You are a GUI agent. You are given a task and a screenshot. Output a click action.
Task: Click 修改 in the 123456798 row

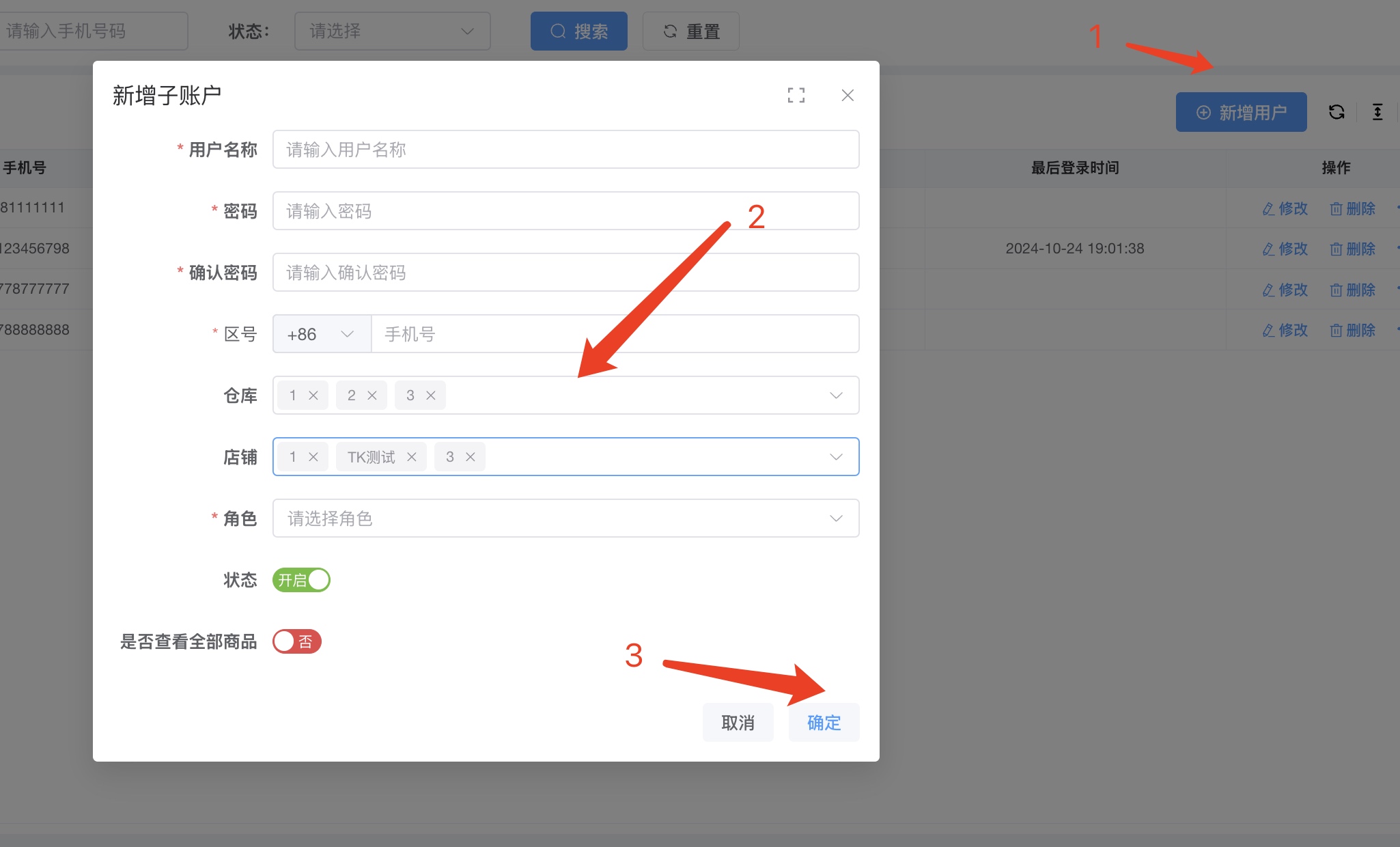[1285, 249]
